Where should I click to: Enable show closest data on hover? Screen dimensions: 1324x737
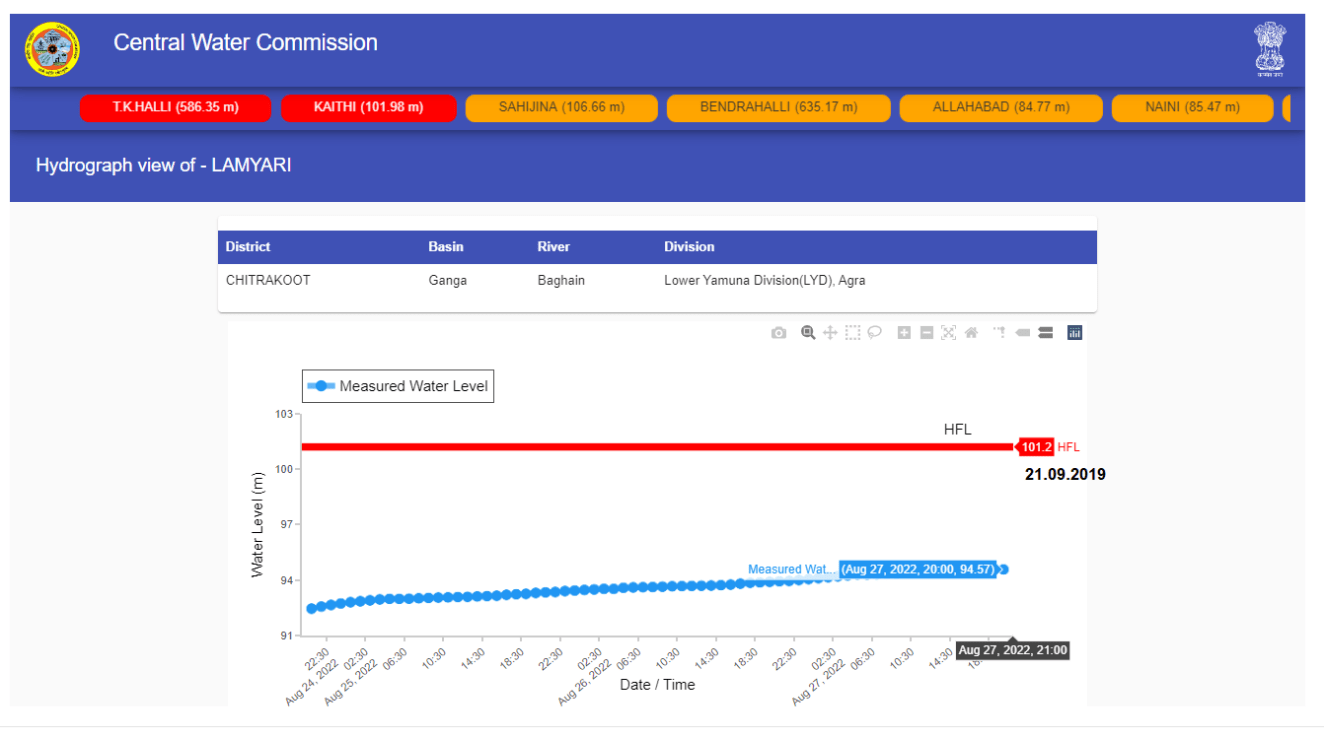click(1022, 332)
